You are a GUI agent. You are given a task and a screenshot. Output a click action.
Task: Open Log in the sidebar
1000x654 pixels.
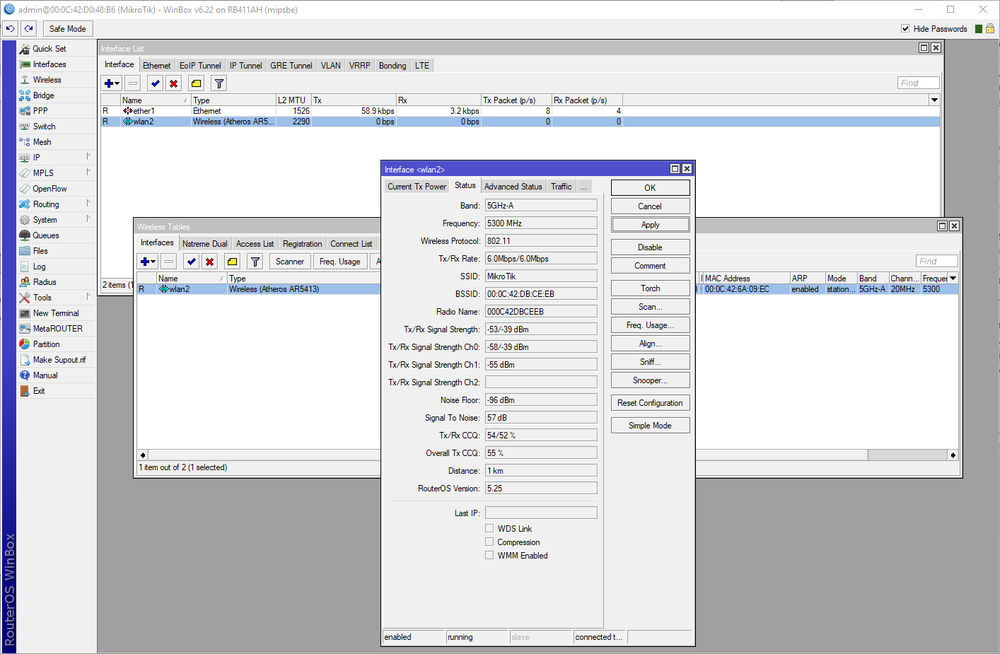coord(39,267)
